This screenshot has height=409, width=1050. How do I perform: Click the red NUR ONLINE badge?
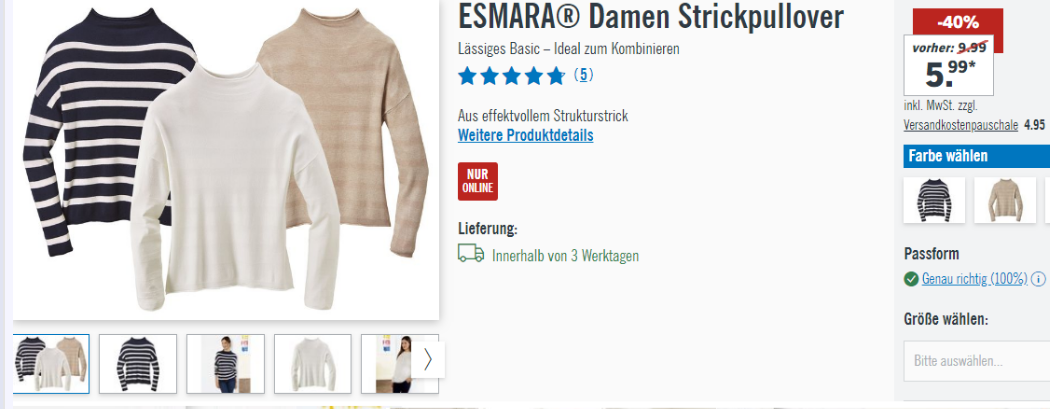coord(477,181)
